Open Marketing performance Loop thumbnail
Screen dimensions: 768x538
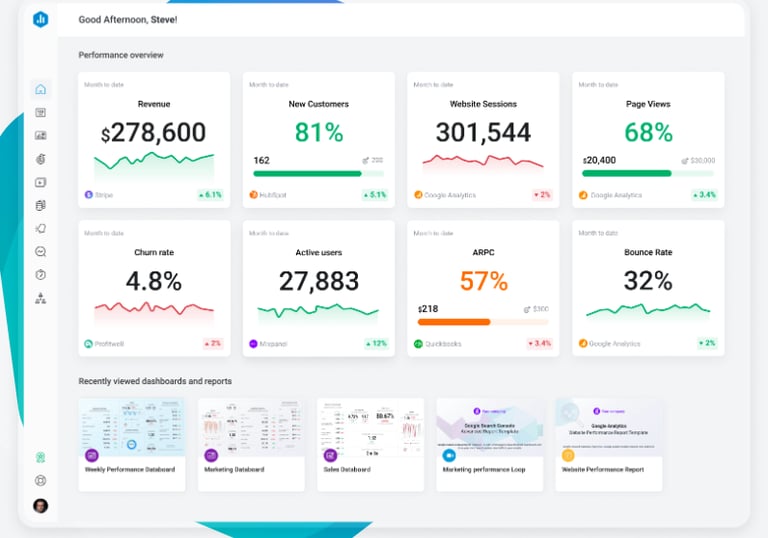point(490,427)
